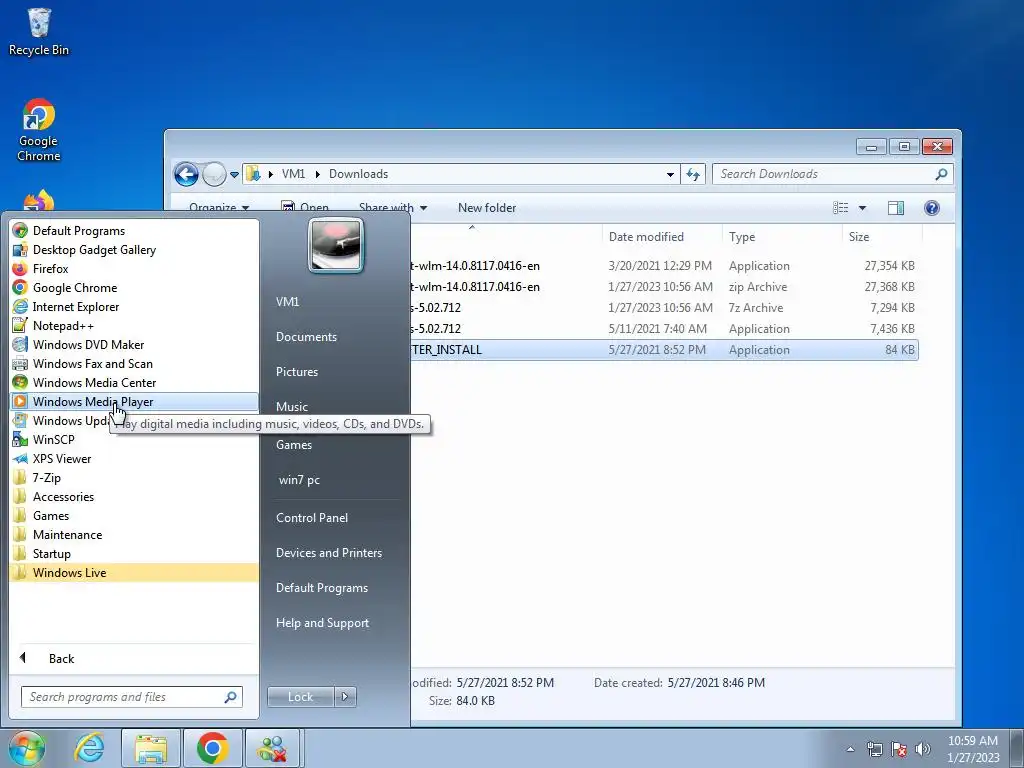Open Music from Start menu
The image size is (1024, 768).
click(291, 406)
